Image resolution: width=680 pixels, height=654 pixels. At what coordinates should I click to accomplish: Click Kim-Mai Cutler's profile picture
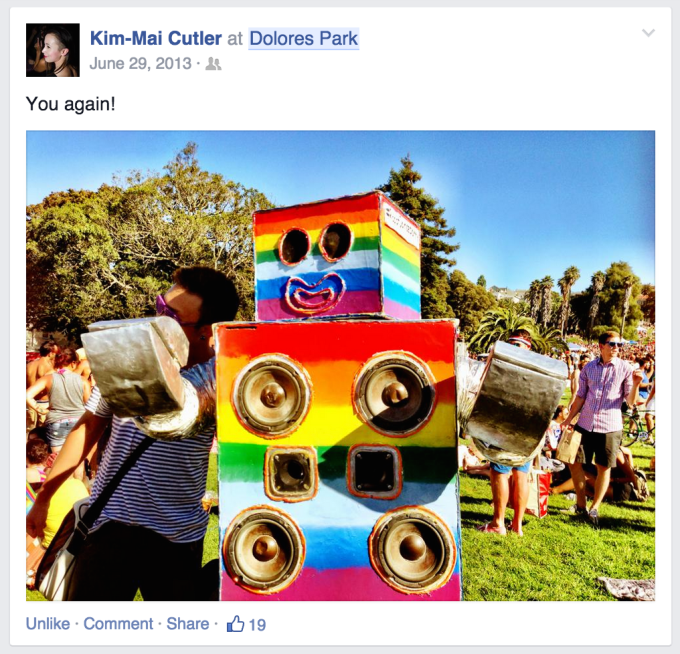coord(53,50)
